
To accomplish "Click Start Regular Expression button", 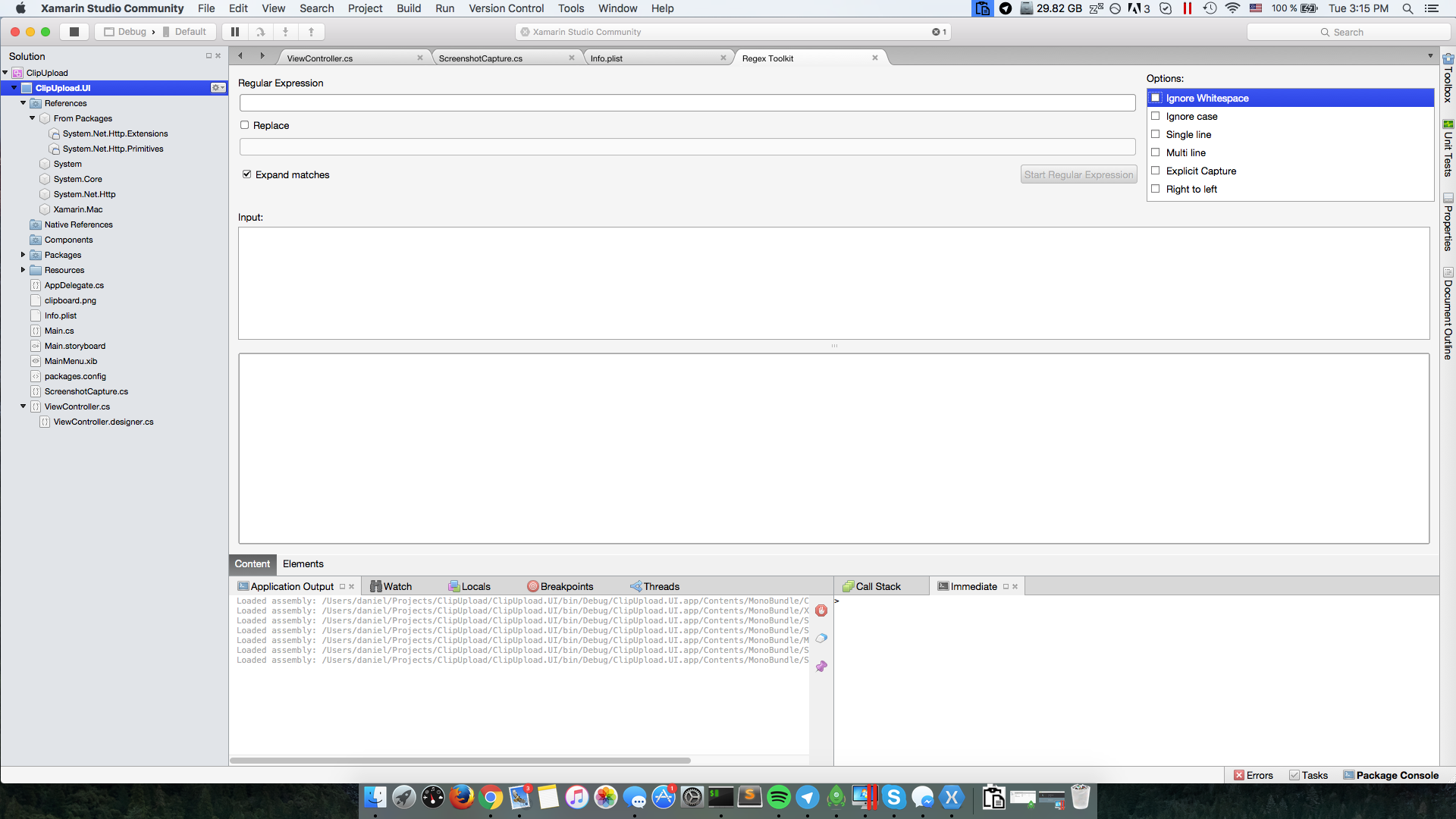I will (1078, 174).
